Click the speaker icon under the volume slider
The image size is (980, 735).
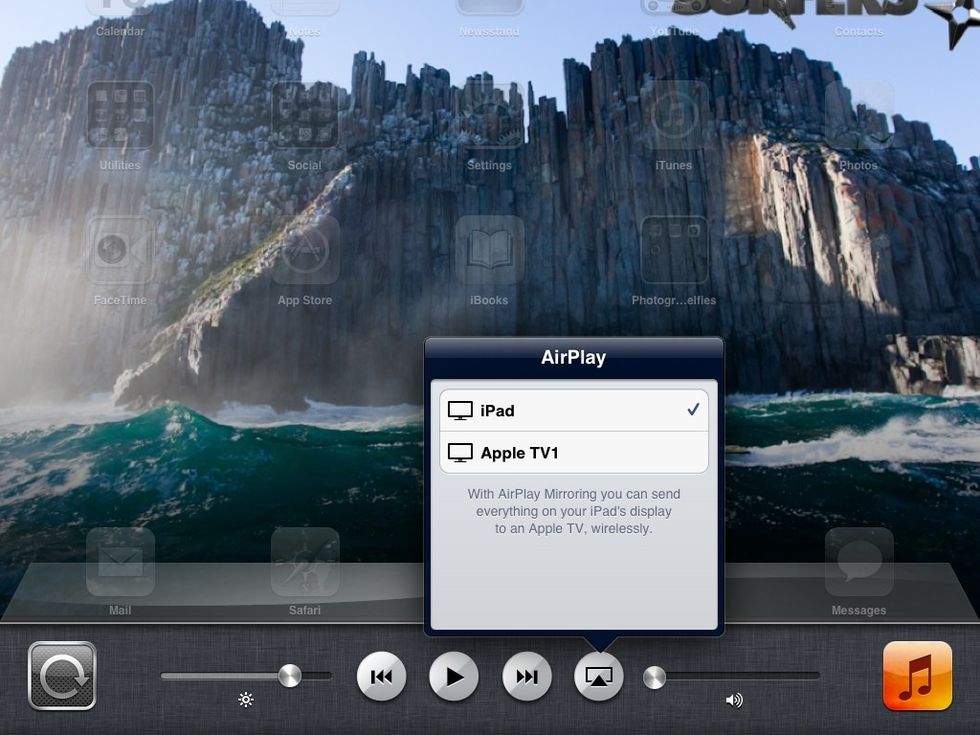tap(734, 700)
